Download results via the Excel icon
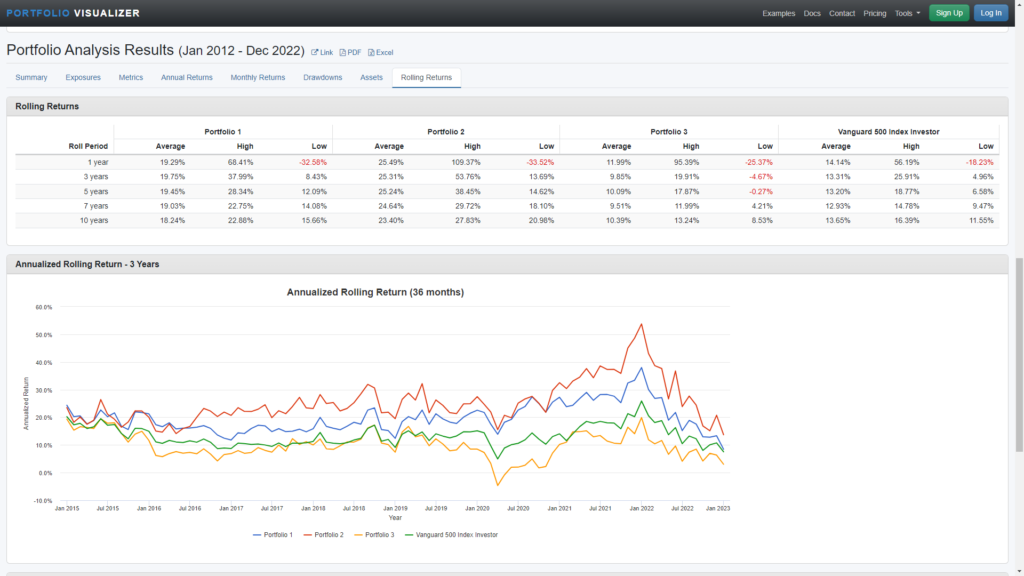1024x576 pixels. coord(380,52)
